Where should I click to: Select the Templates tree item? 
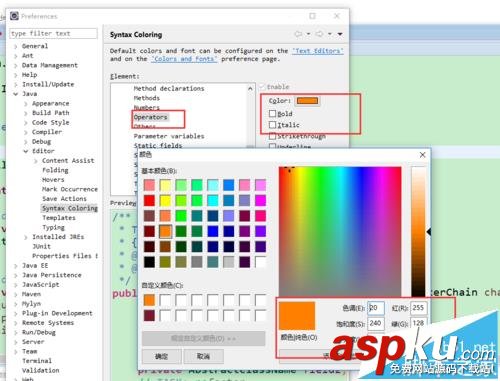click(x=59, y=218)
